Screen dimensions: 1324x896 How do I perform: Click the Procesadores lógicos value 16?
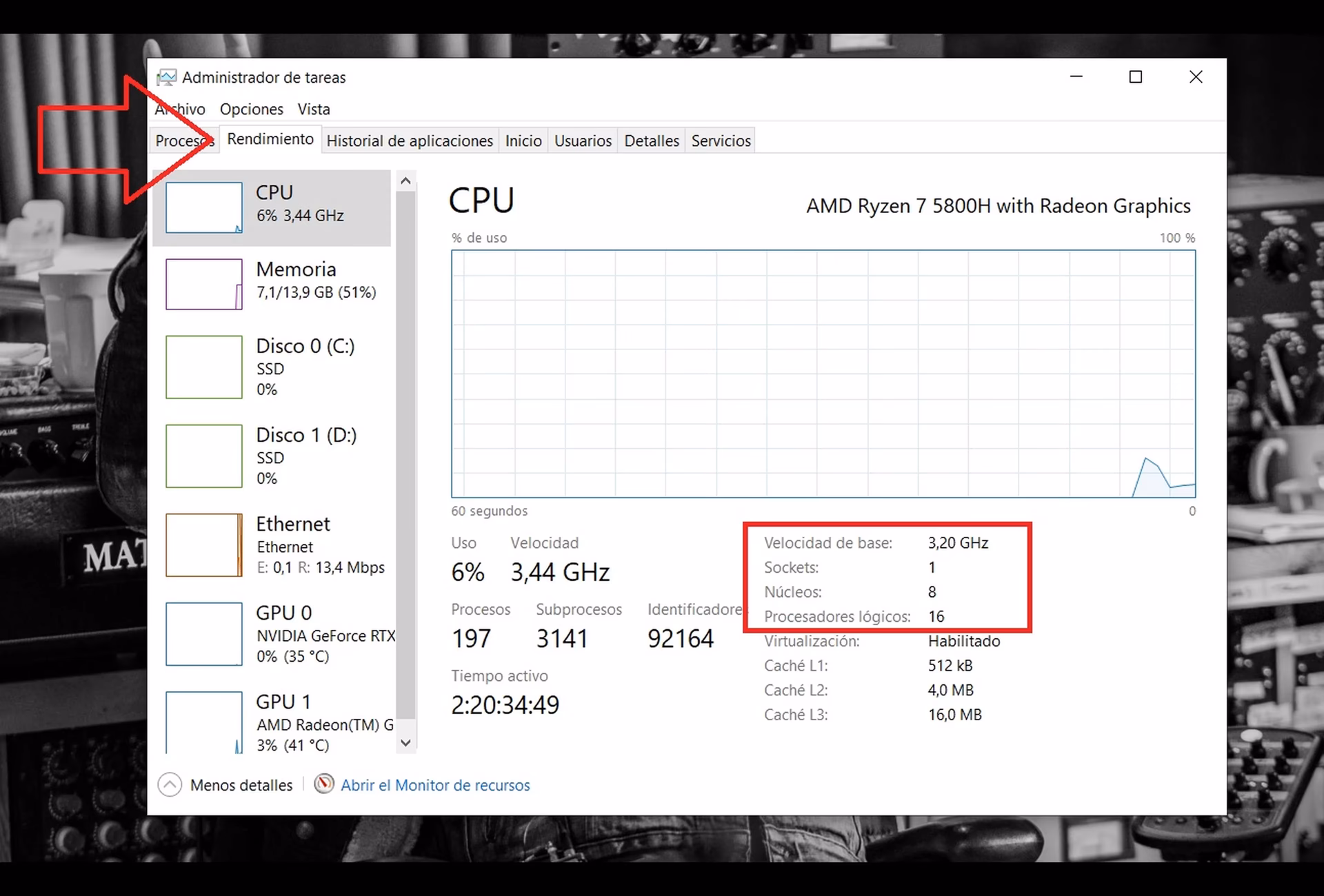pyautogui.click(x=936, y=617)
